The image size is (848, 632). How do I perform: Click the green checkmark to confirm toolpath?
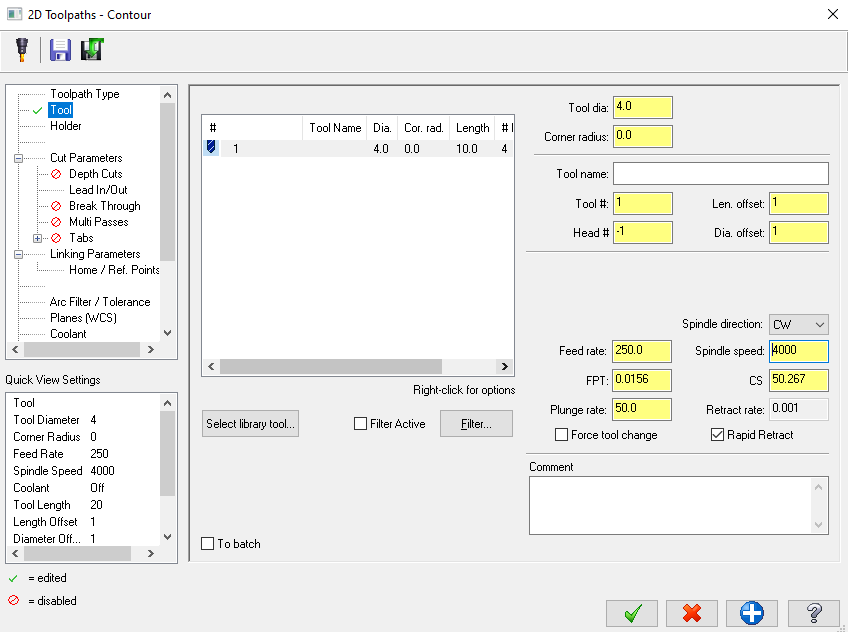coord(632,613)
